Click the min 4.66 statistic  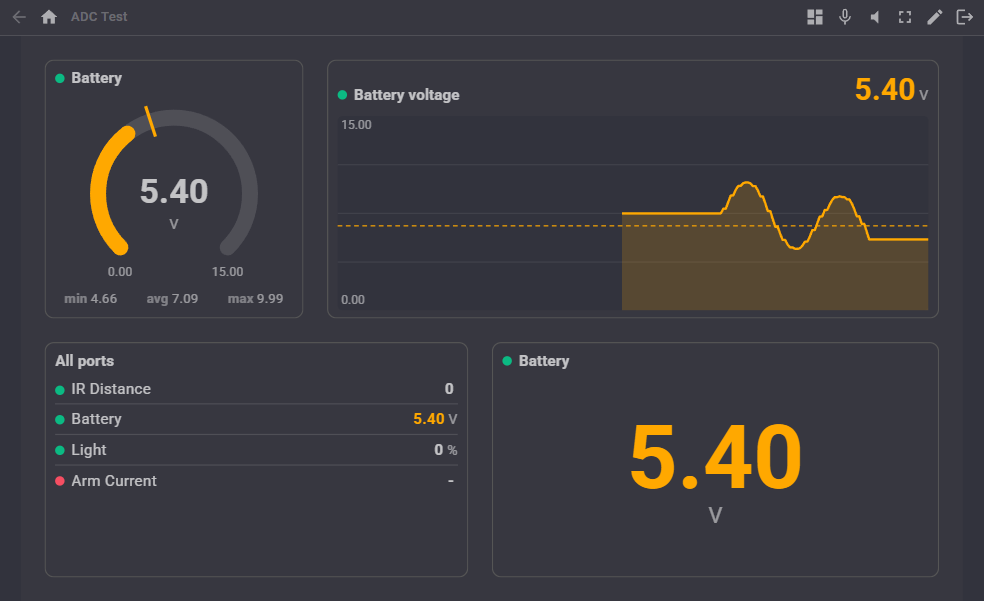click(x=90, y=299)
